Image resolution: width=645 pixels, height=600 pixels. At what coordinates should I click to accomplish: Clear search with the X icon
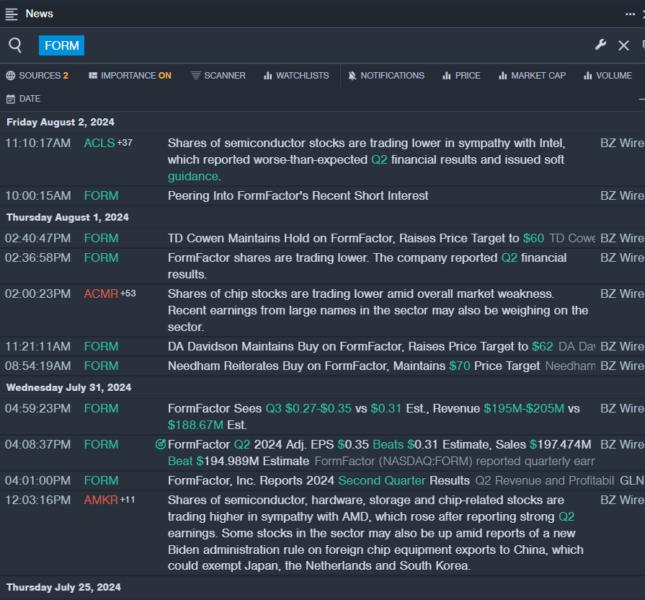point(623,45)
